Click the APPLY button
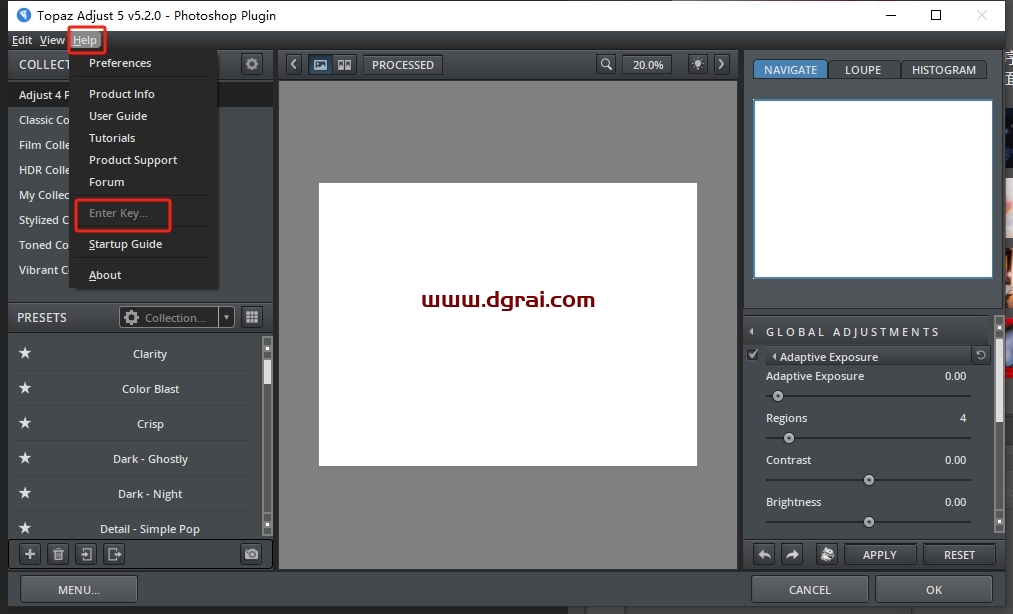This screenshot has height=614, width=1013. tap(879, 555)
